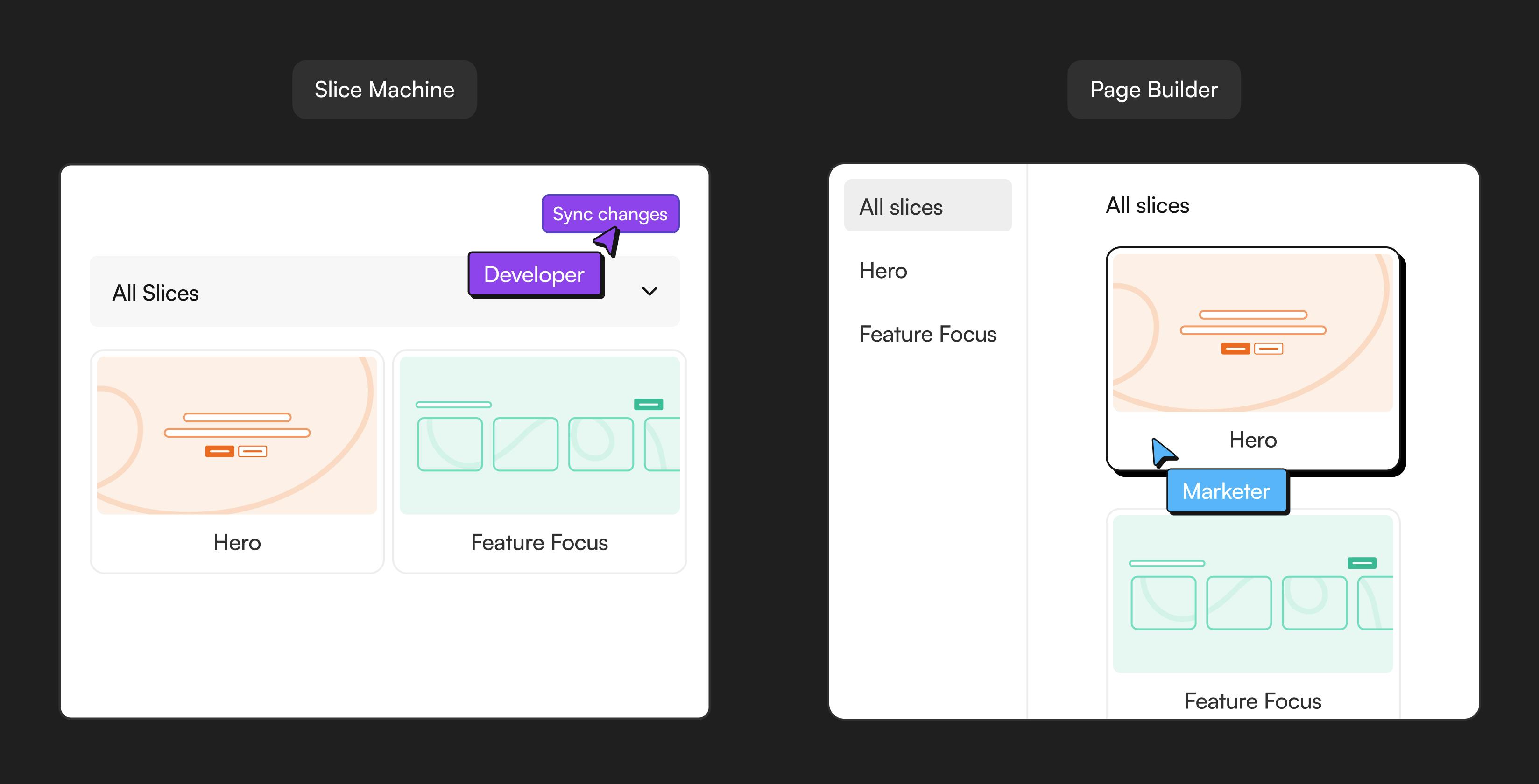The image size is (1539, 784).
Task: Click the Slice Machine title pill
Action: pos(384,90)
